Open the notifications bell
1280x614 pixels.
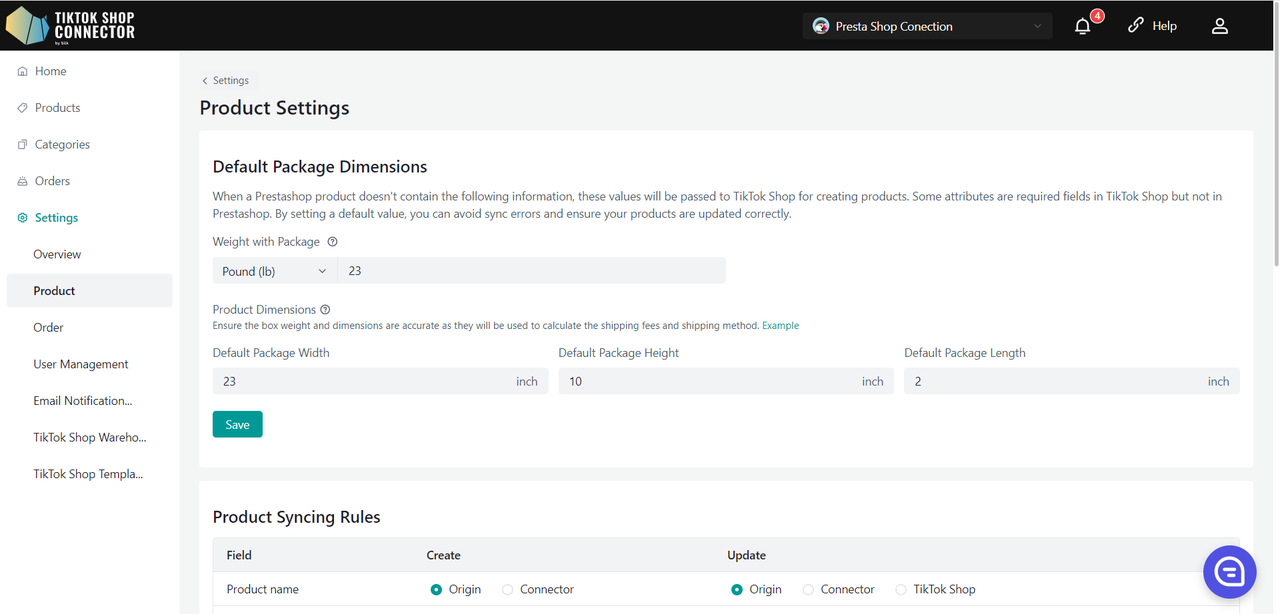[x=1082, y=26]
